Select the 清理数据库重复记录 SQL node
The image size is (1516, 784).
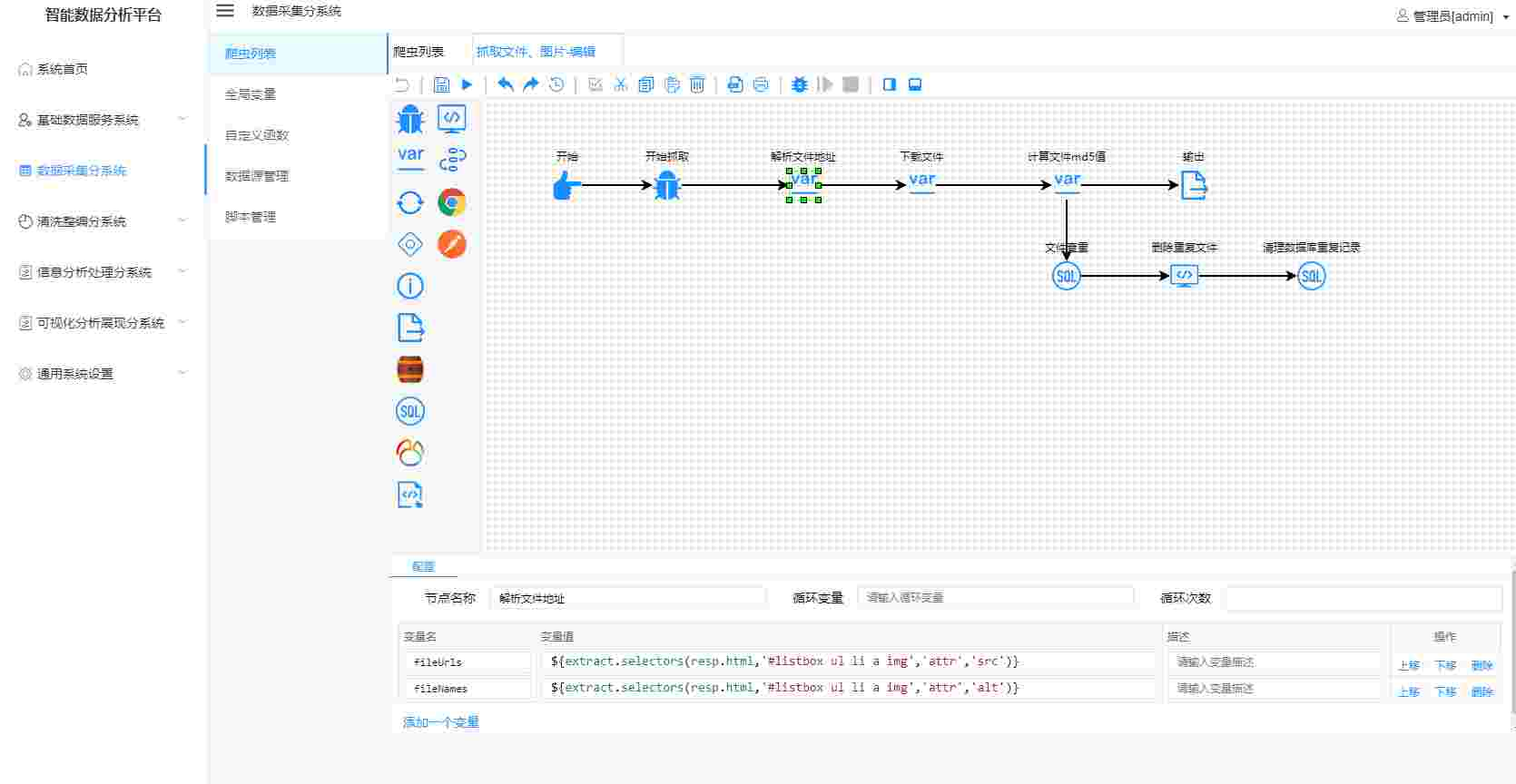[1312, 276]
